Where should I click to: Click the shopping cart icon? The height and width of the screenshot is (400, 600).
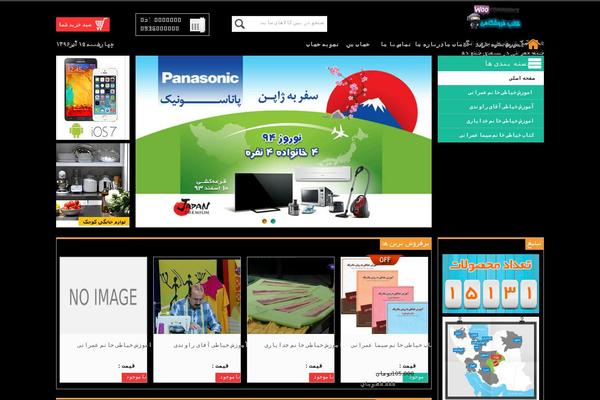pyautogui.click(x=100, y=24)
